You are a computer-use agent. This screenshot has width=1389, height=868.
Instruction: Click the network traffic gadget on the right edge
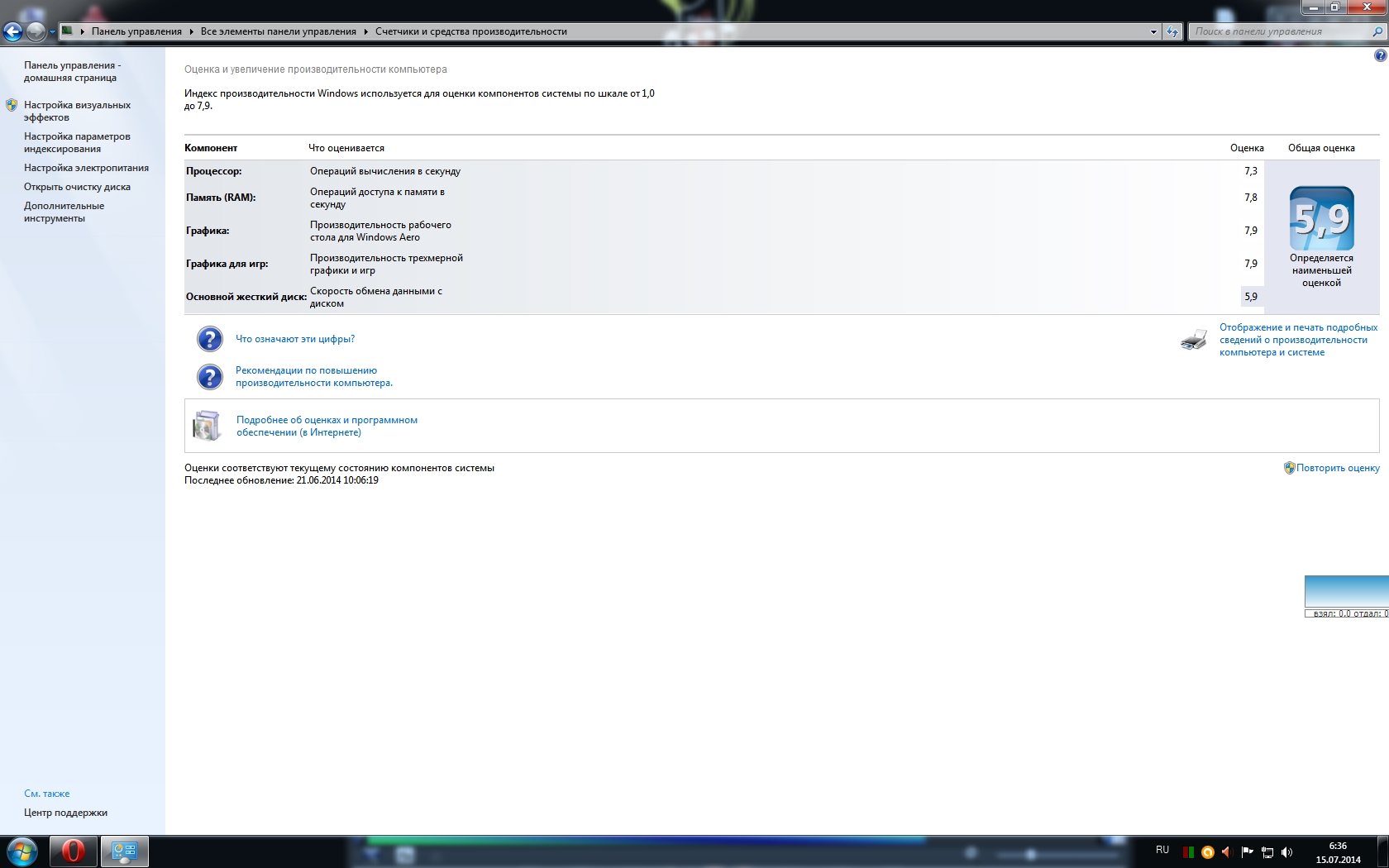pyautogui.click(x=1347, y=597)
